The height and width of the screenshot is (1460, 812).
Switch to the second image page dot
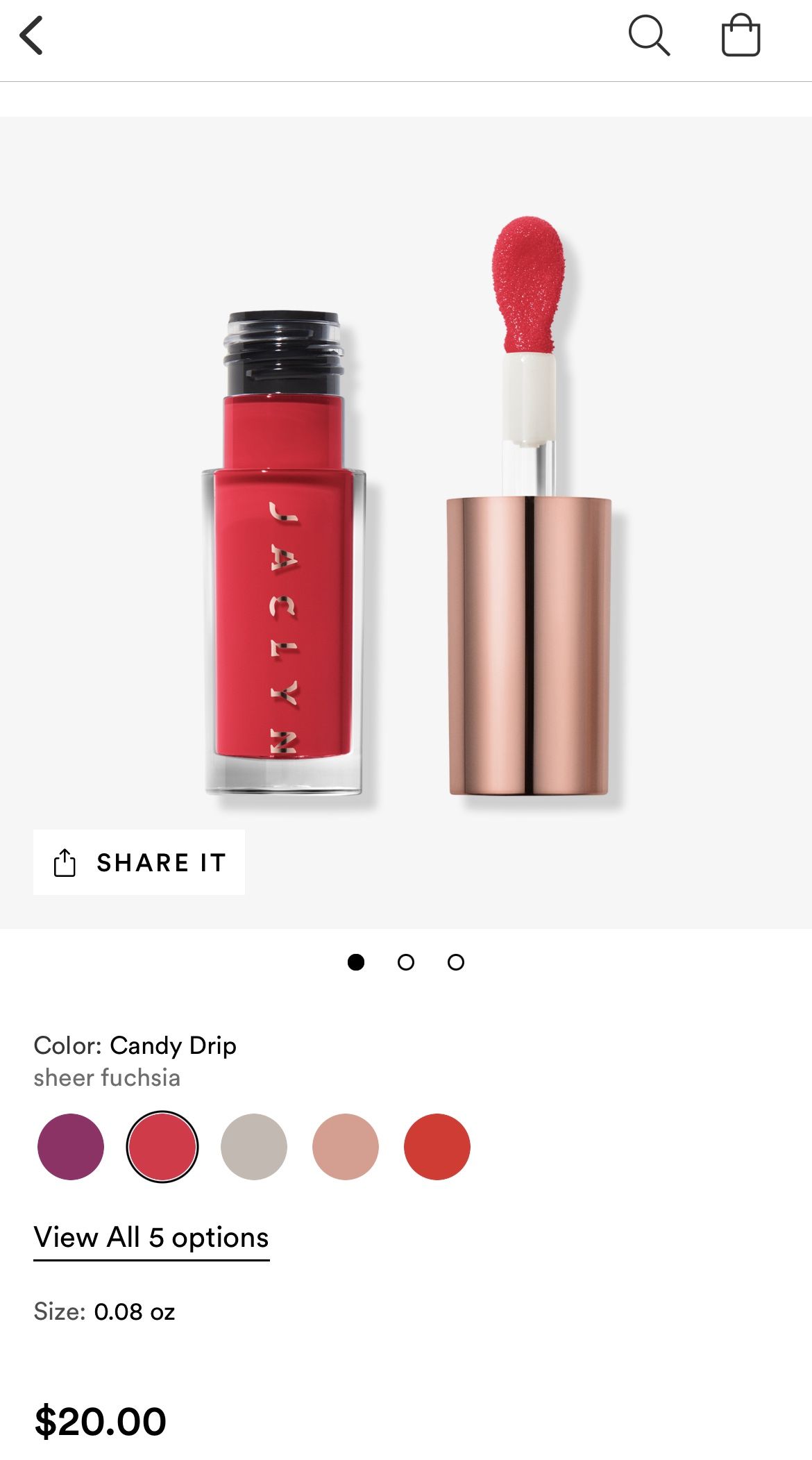(x=406, y=962)
